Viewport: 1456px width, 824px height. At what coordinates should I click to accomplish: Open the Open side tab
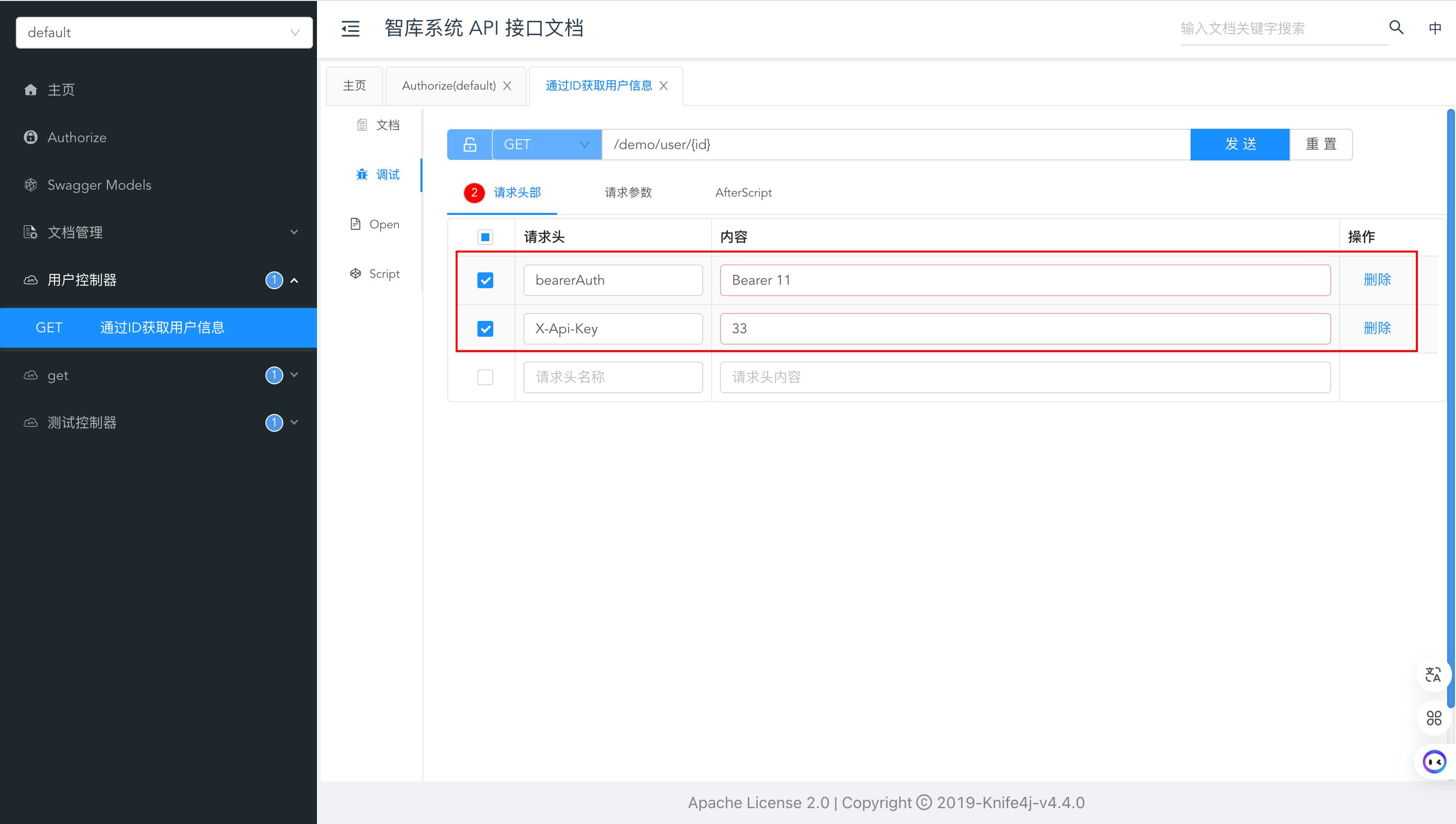click(x=375, y=224)
